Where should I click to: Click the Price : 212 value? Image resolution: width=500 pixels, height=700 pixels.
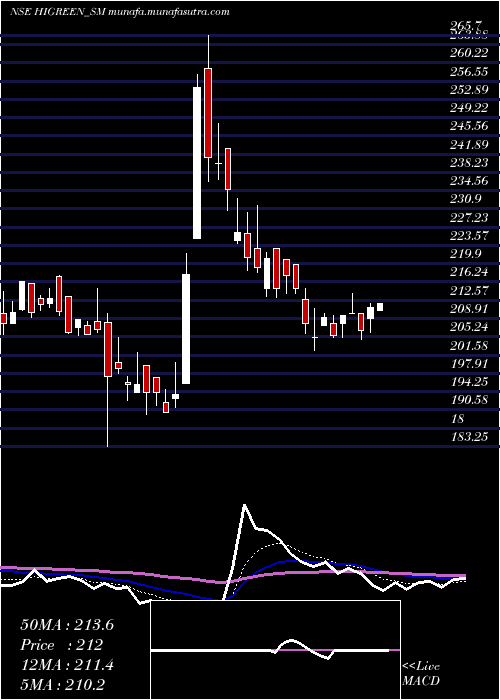pos(62,645)
